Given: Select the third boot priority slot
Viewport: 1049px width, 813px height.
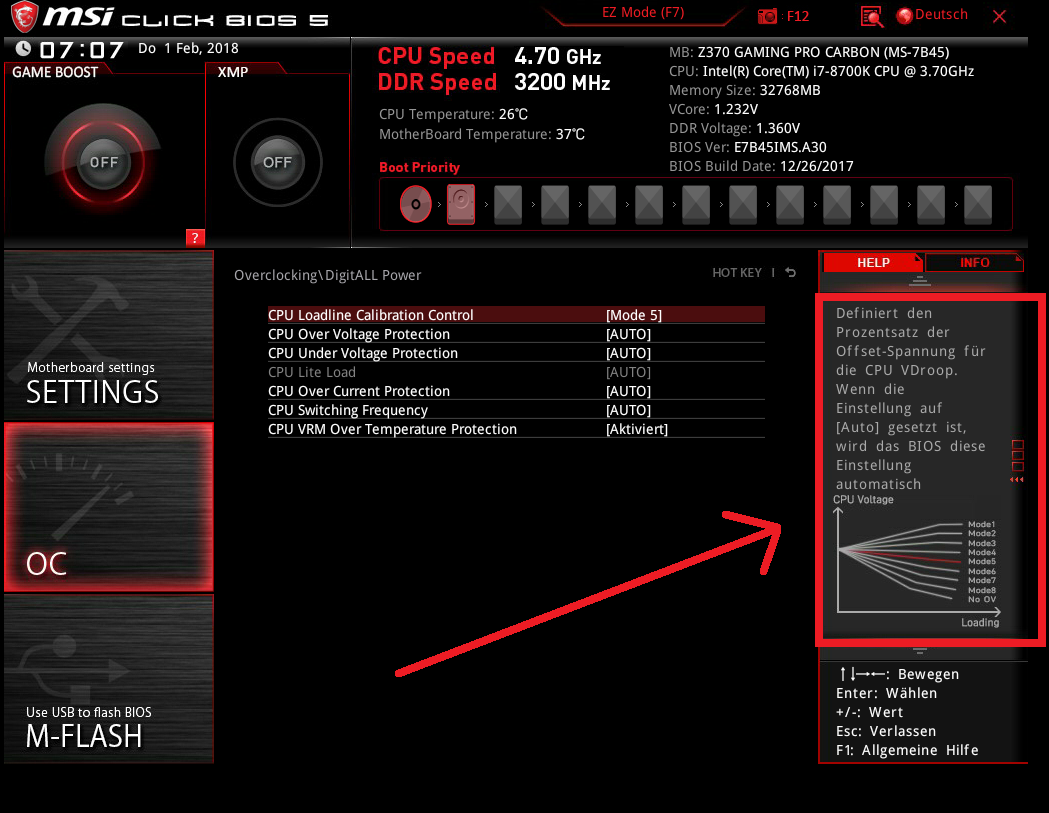Looking at the screenshot, I should [x=508, y=203].
